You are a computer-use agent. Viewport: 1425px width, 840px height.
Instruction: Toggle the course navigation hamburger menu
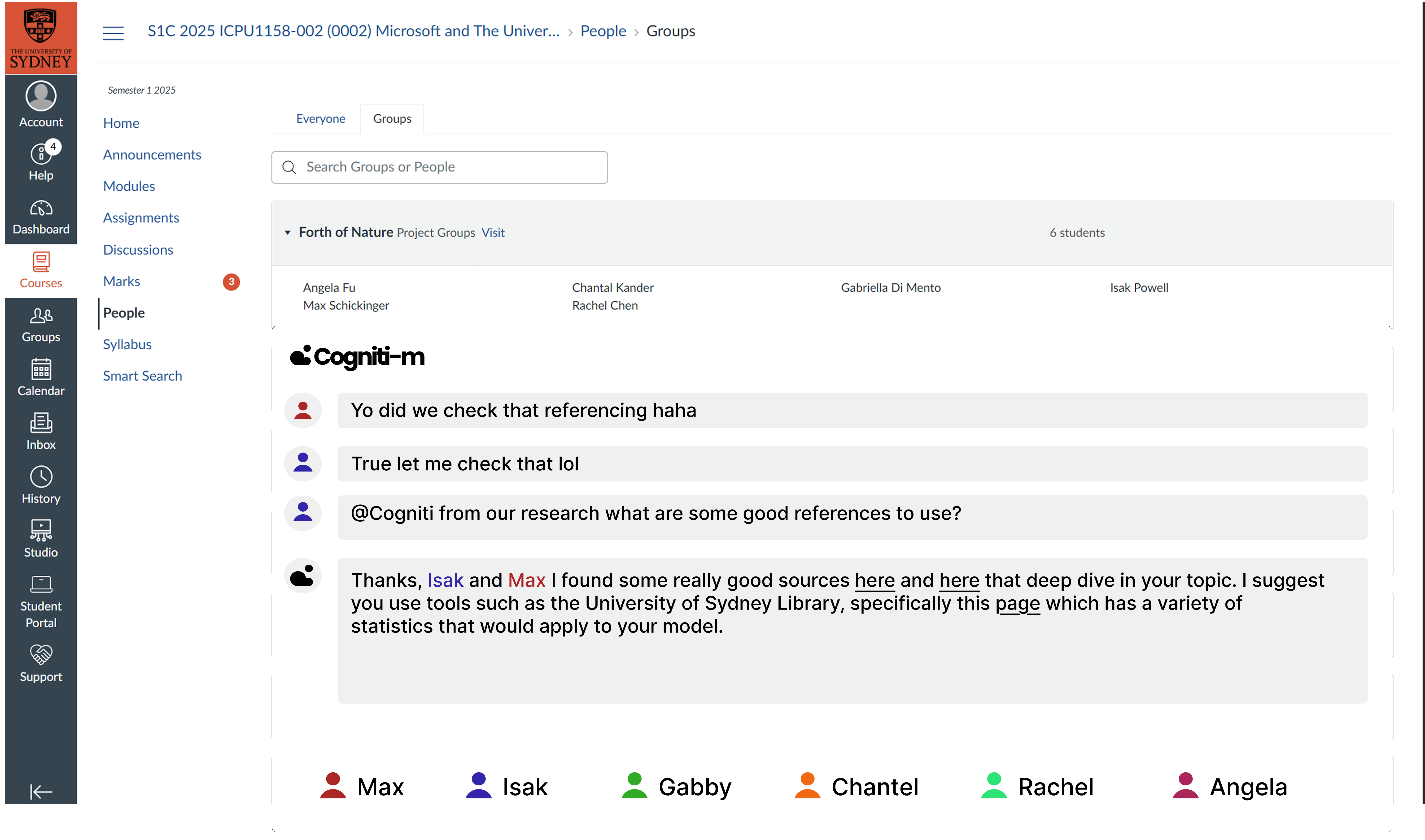click(x=113, y=33)
